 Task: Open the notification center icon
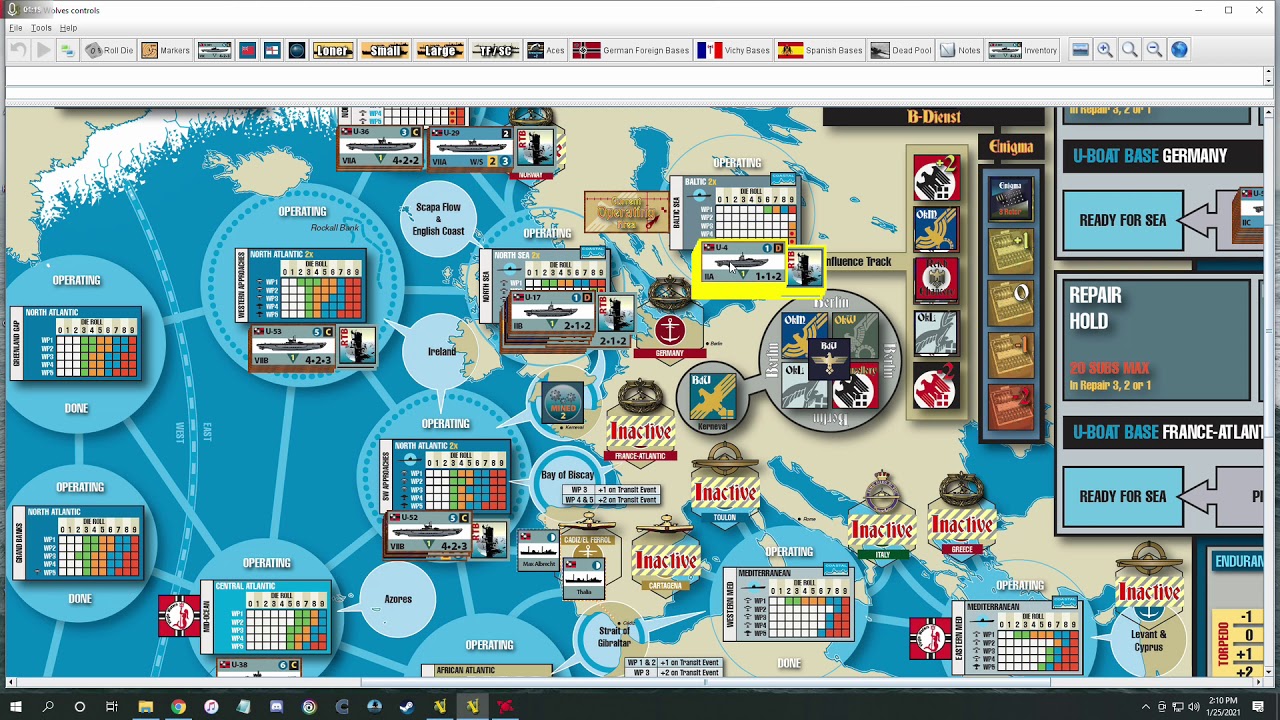click(x=1258, y=707)
